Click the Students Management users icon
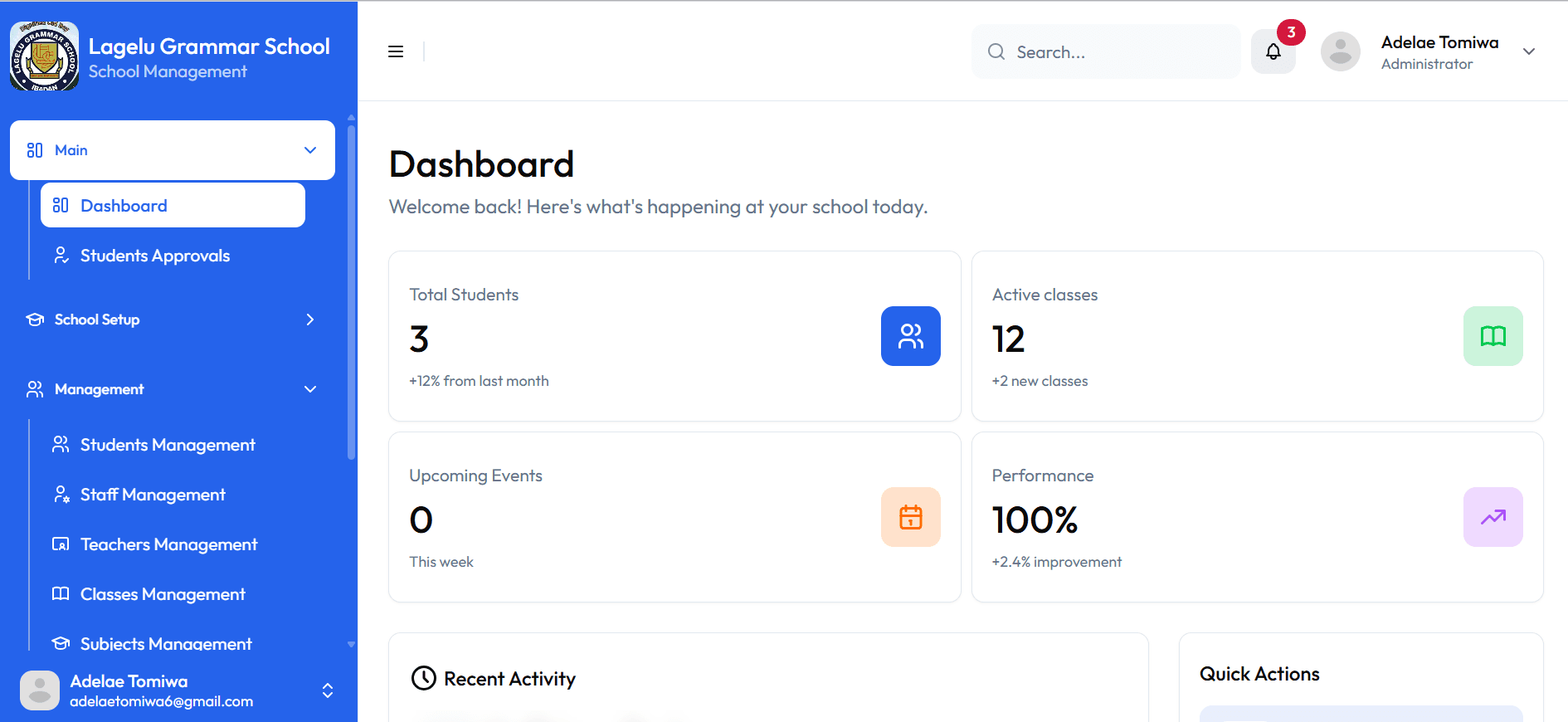 (61, 444)
